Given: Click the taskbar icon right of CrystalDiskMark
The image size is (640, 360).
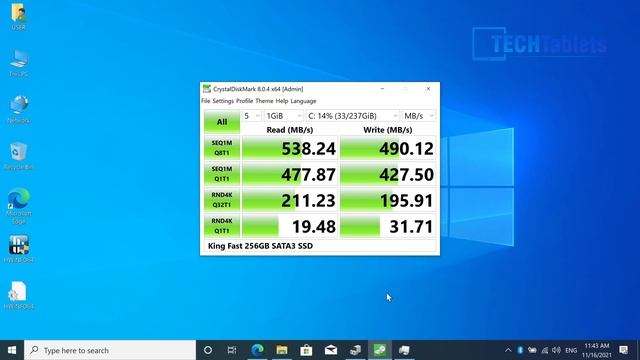Looking at the screenshot, I should pyautogui.click(x=404, y=350).
